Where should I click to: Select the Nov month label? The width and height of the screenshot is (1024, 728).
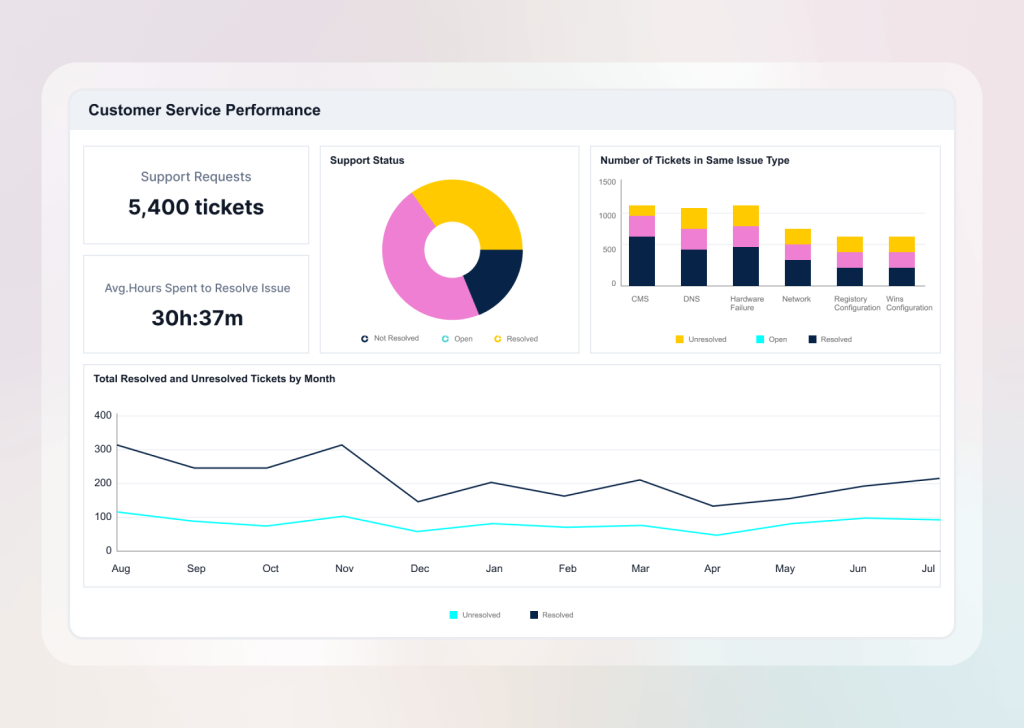[x=344, y=569]
